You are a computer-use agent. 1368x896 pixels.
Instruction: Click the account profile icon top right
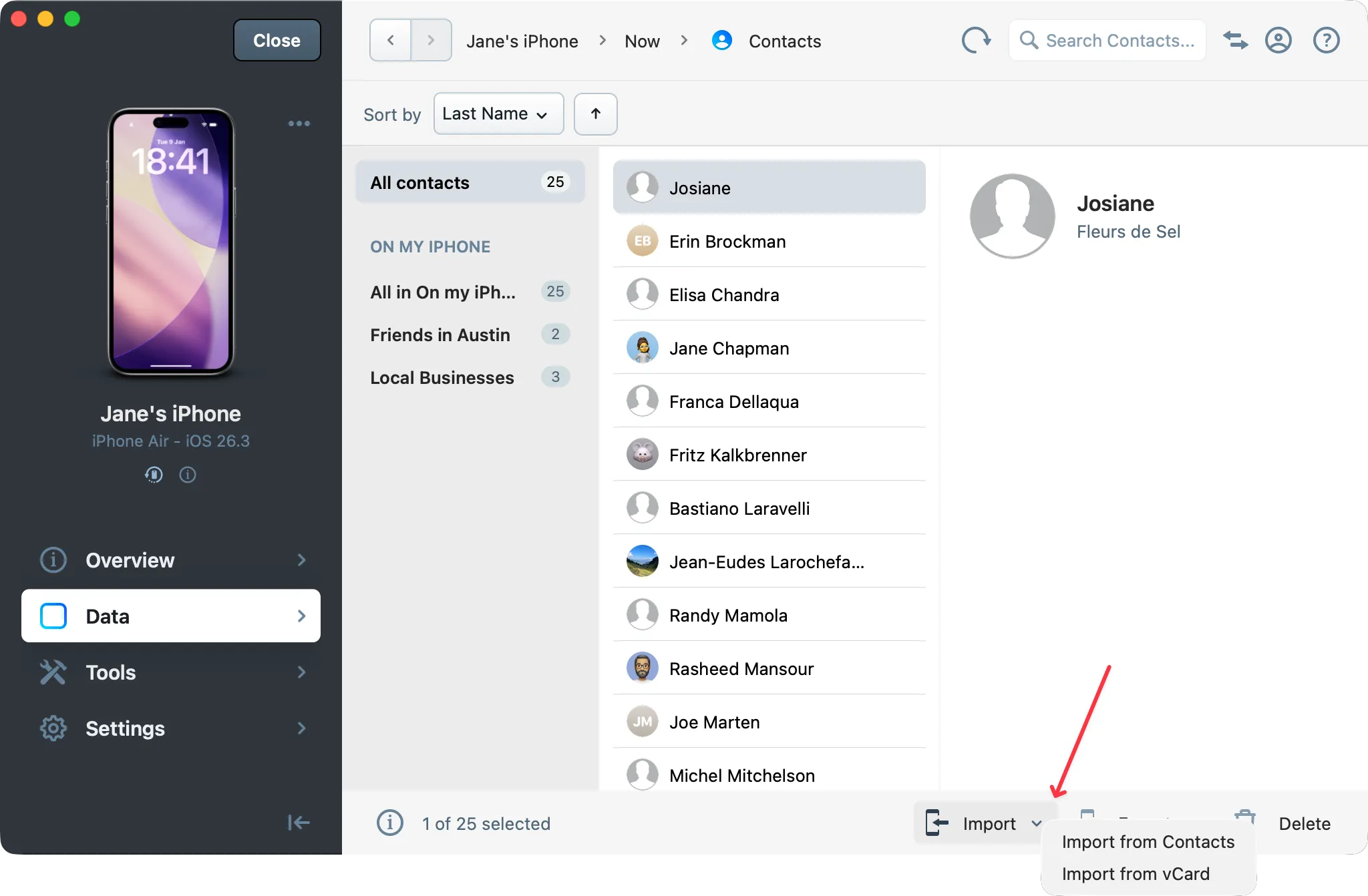1278,40
